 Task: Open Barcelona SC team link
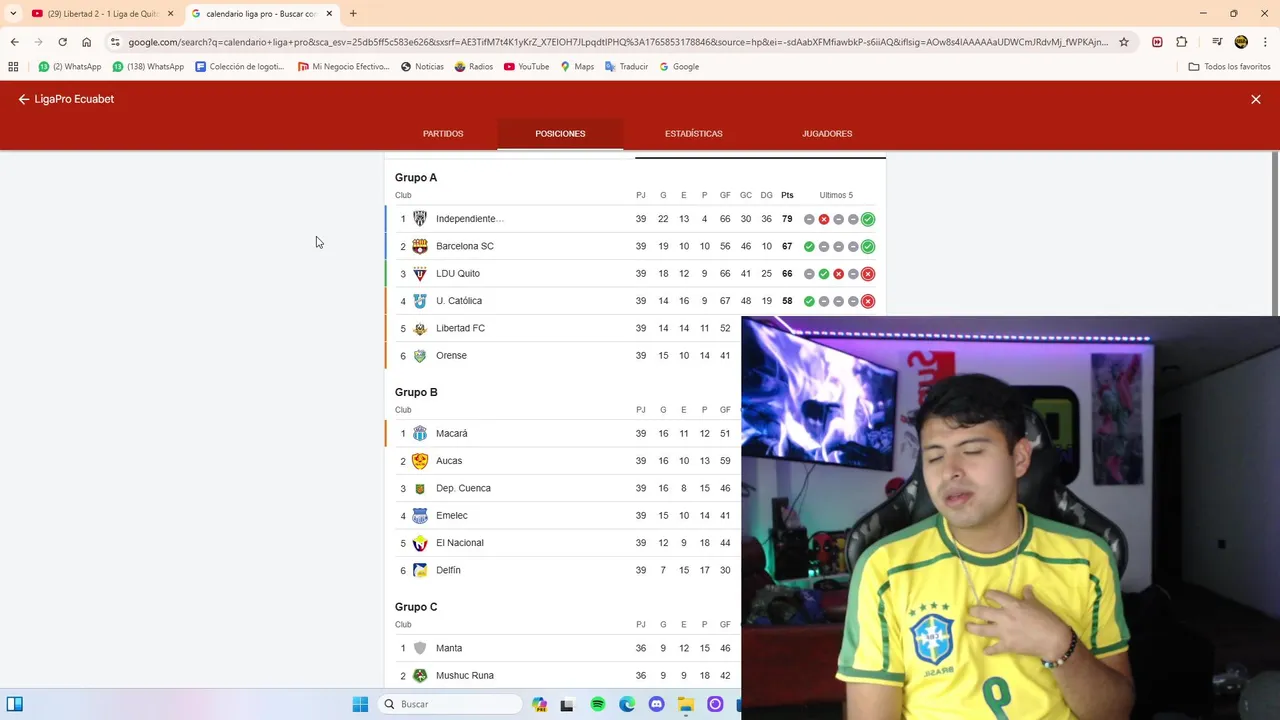(x=465, y=246)
